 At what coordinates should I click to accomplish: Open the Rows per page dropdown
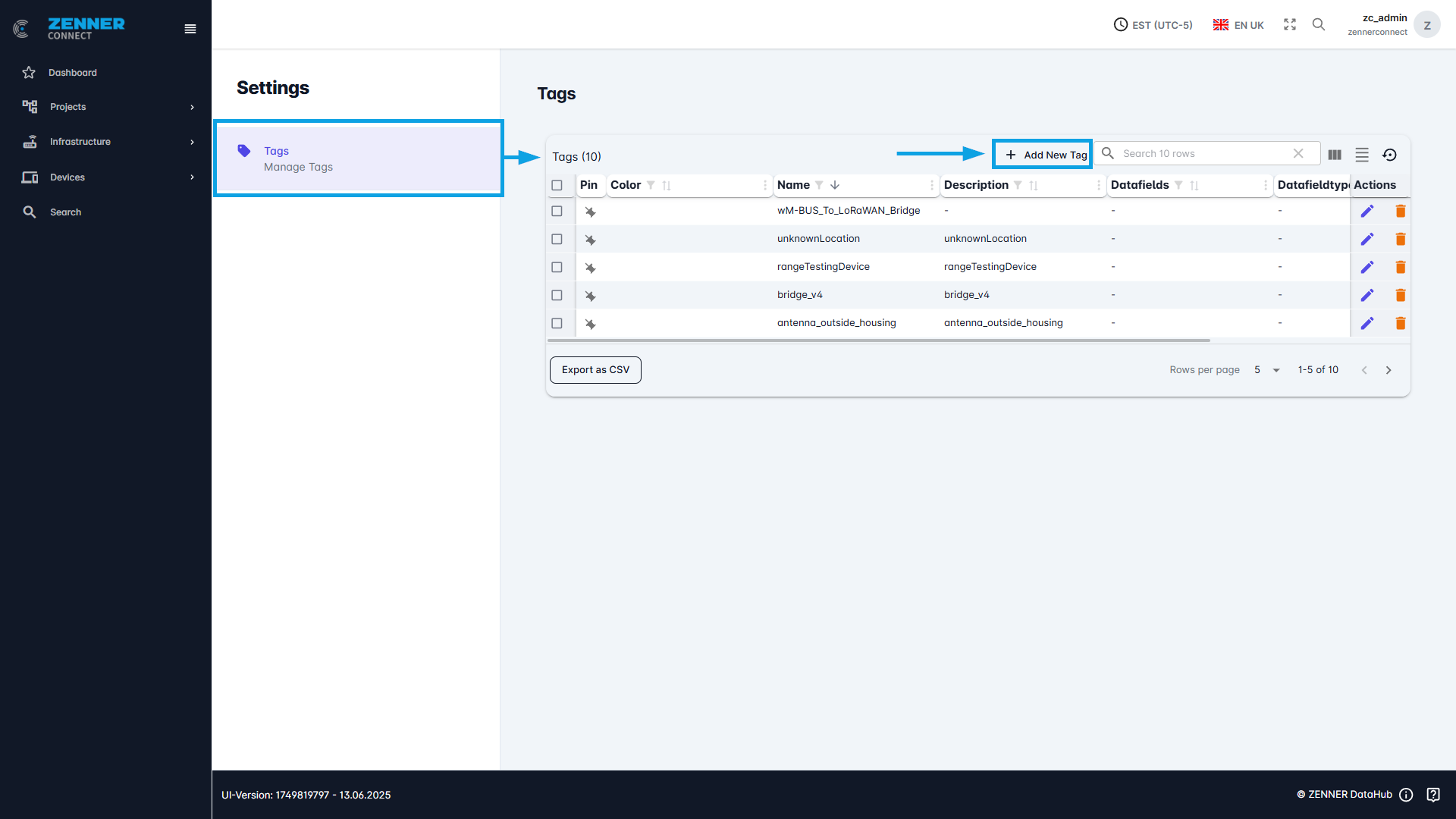[x=1266, y=370]
